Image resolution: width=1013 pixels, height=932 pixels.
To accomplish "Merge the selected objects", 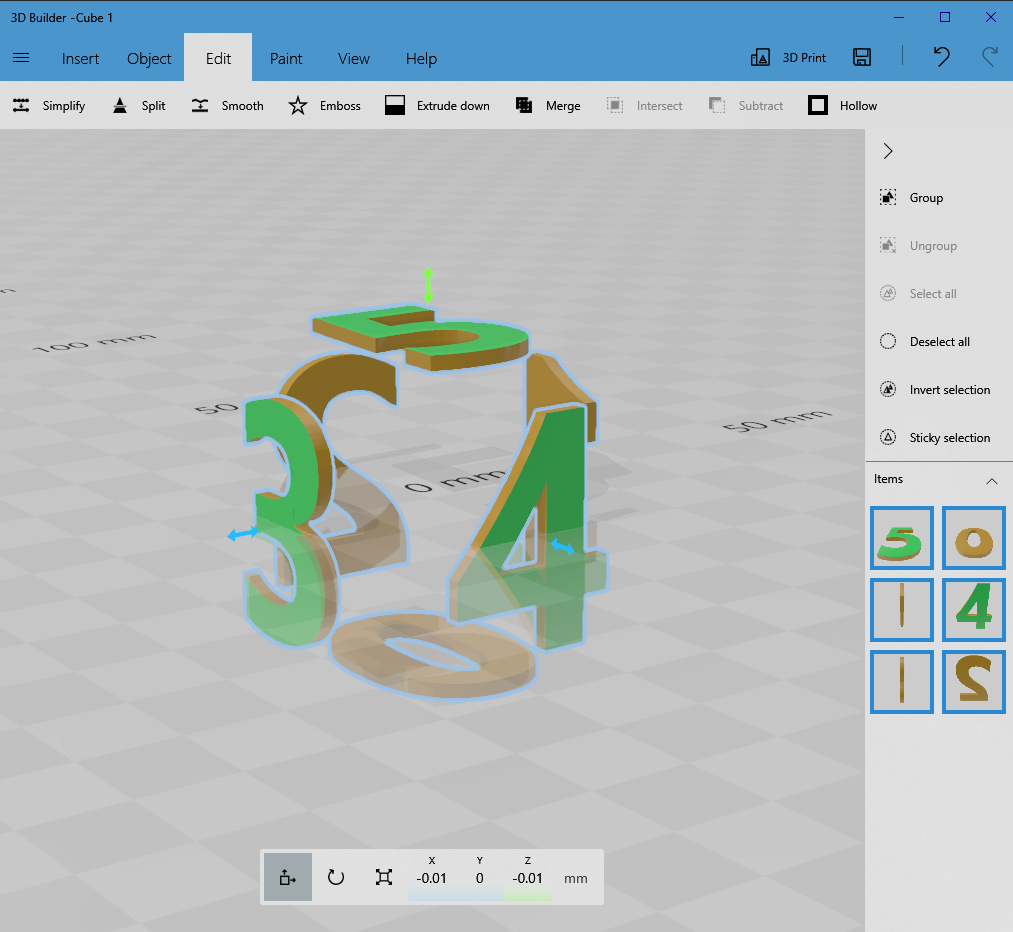I will coord(547,105).
